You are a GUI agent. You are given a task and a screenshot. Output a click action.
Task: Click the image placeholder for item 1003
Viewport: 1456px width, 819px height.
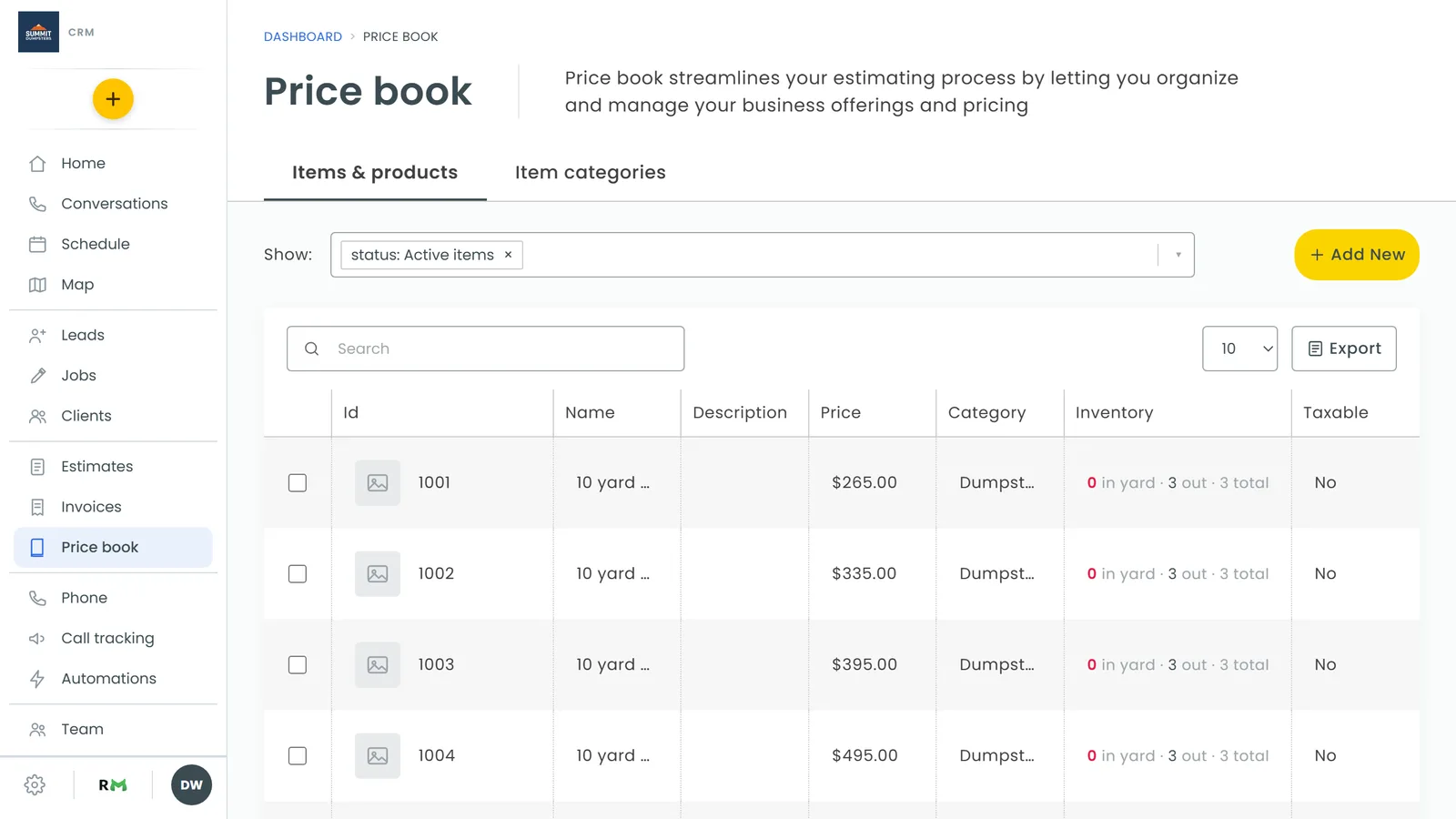pos(378,665)
